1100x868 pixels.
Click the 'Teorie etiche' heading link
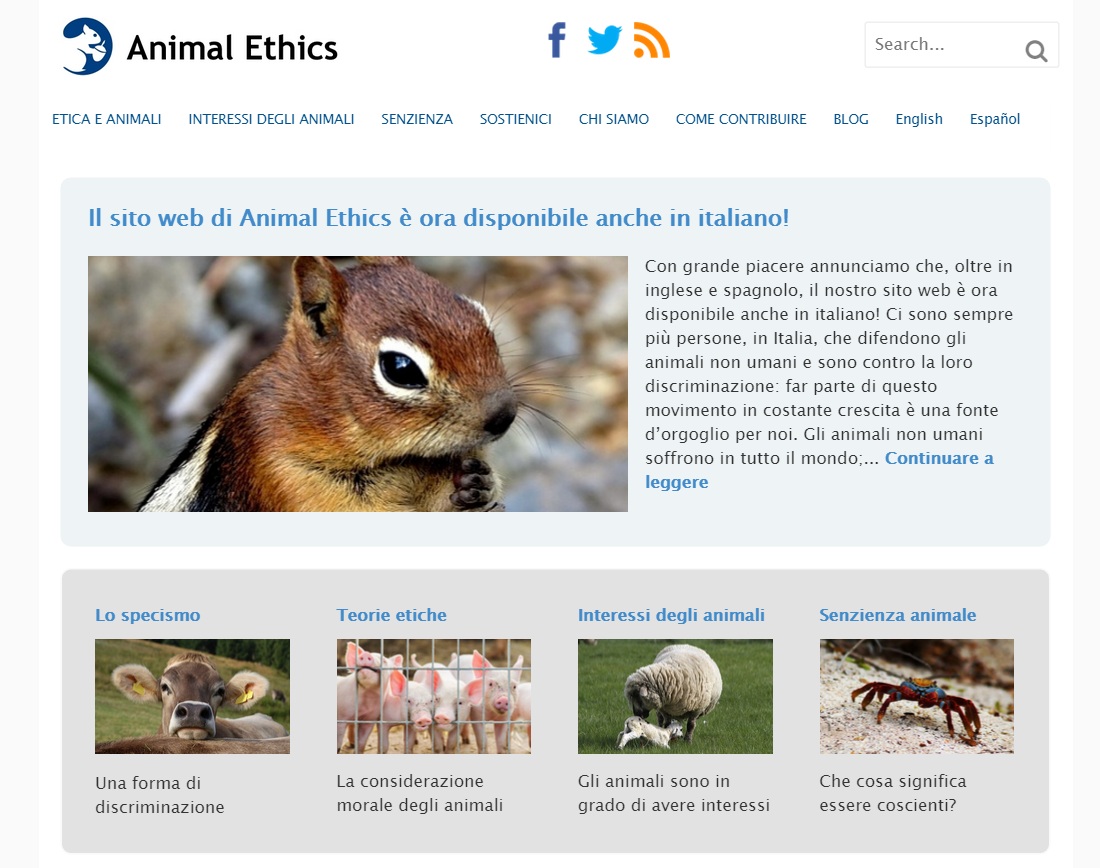coord(391,615)
